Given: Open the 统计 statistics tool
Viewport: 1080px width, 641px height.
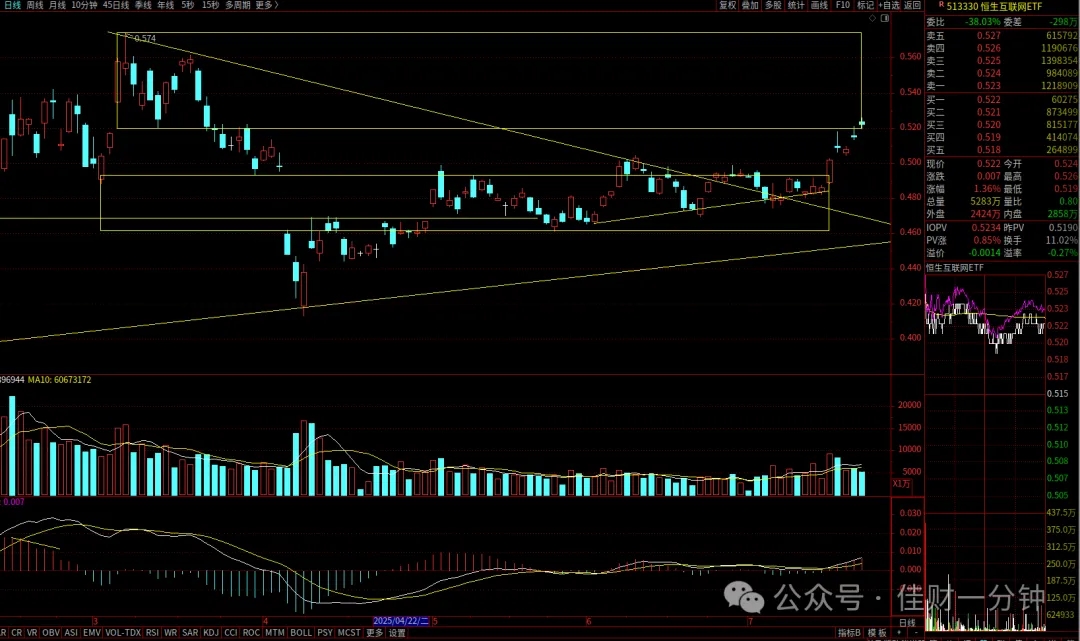Looking at the screenshot, I should (x=796, y=5).
